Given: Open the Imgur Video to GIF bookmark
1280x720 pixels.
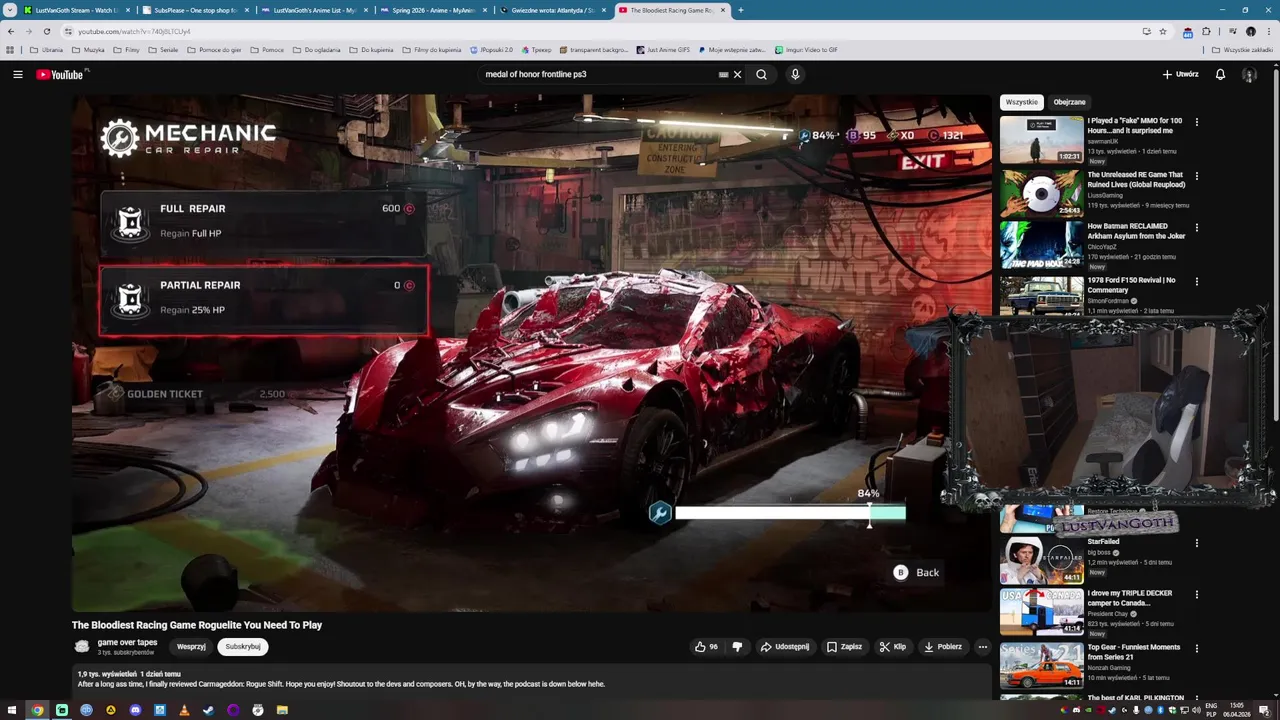Looking at the screenshot, I should tap(806, 49).
